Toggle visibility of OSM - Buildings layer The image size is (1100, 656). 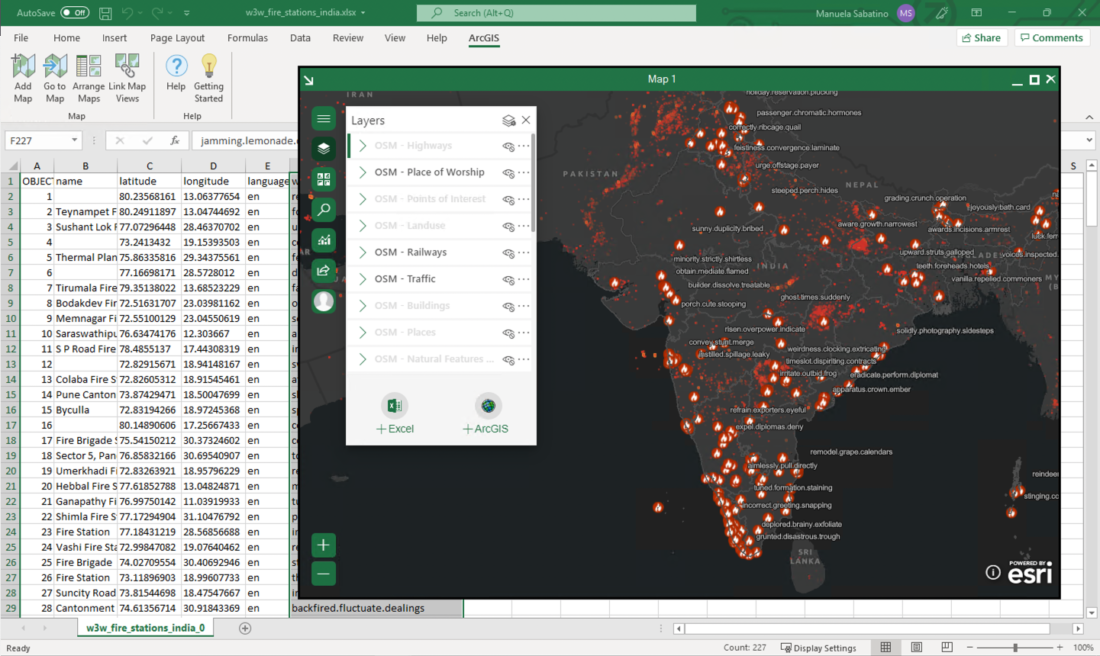[x=509, y=306]
